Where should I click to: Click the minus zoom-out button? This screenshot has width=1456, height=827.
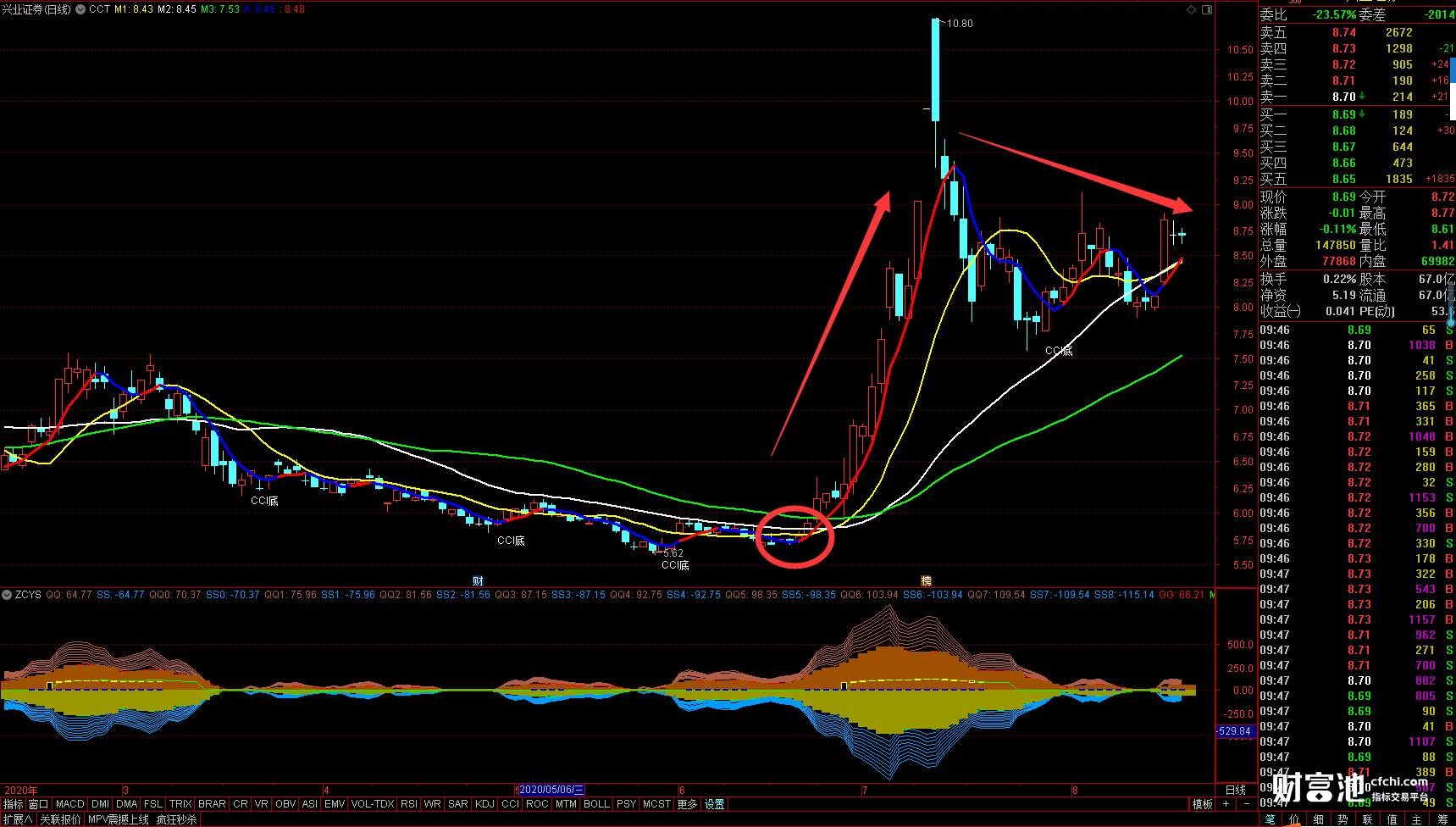[1247, 804]
